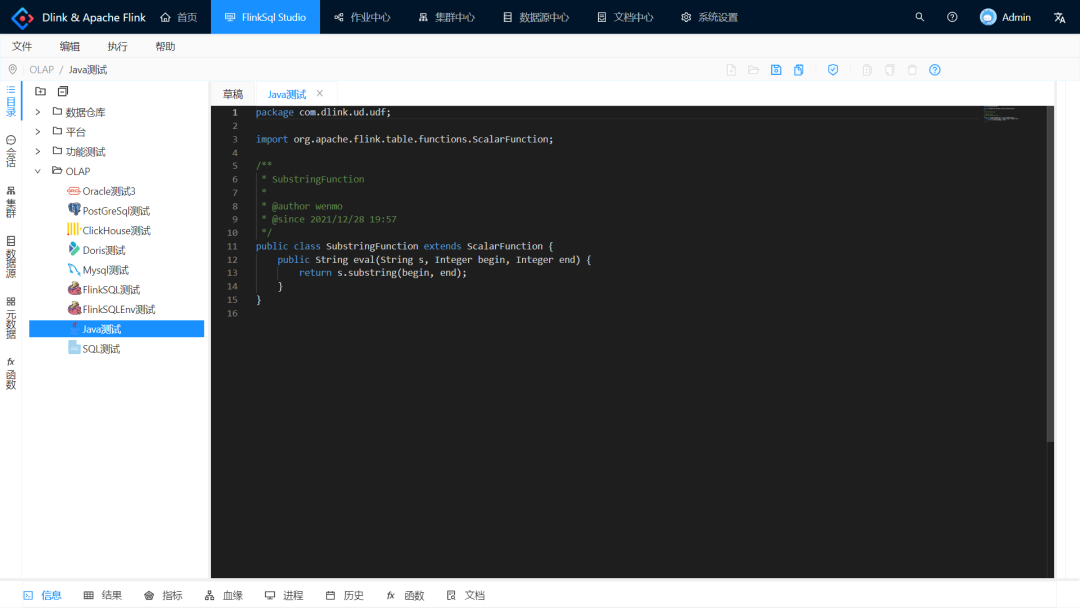Save the job with the floppy disk icon
The image size is (1080, 608).
[776, 70]
